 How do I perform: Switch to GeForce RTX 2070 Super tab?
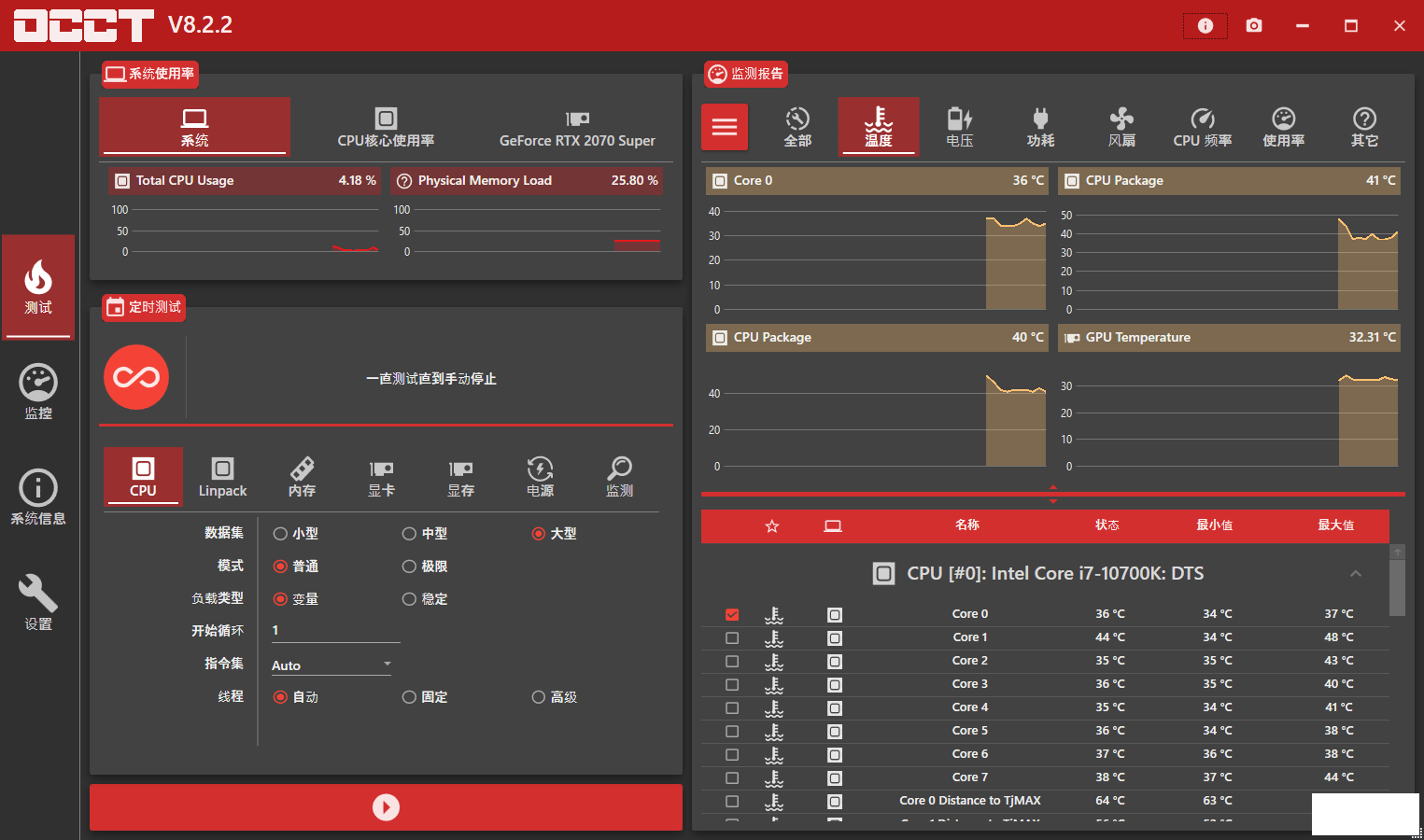coord(577,126)
